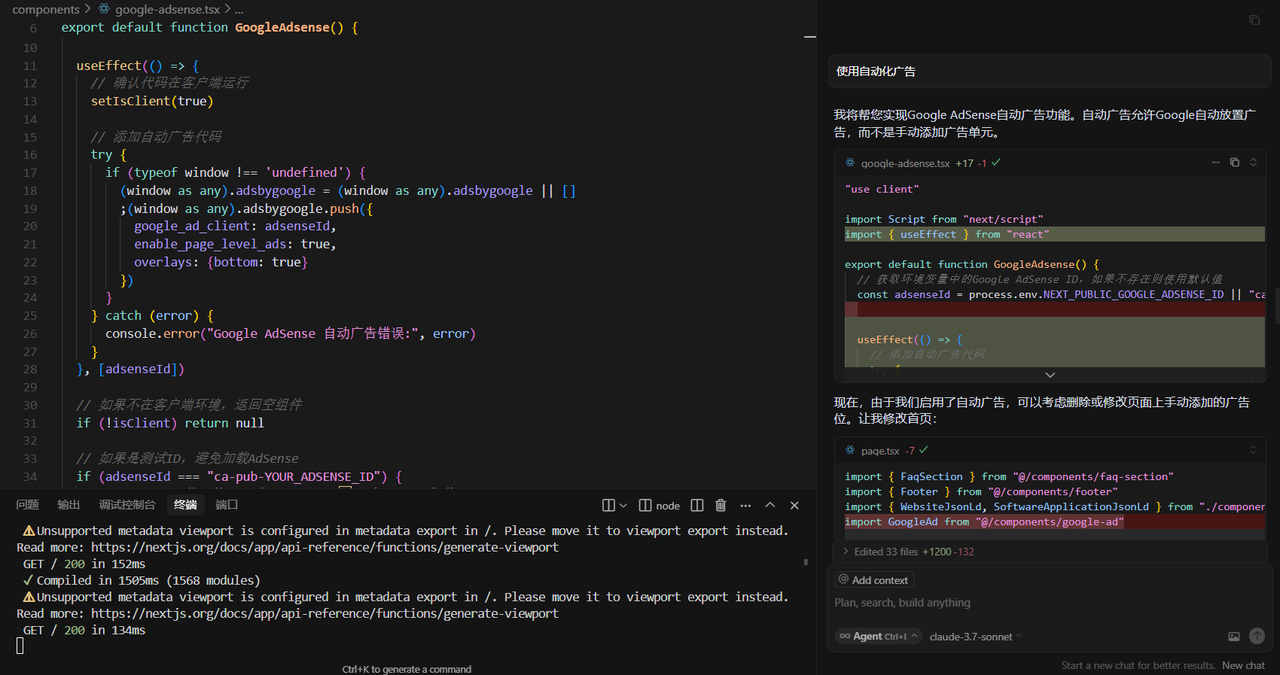Click the terminal scrollbar marker

click(x=806, y=562)
